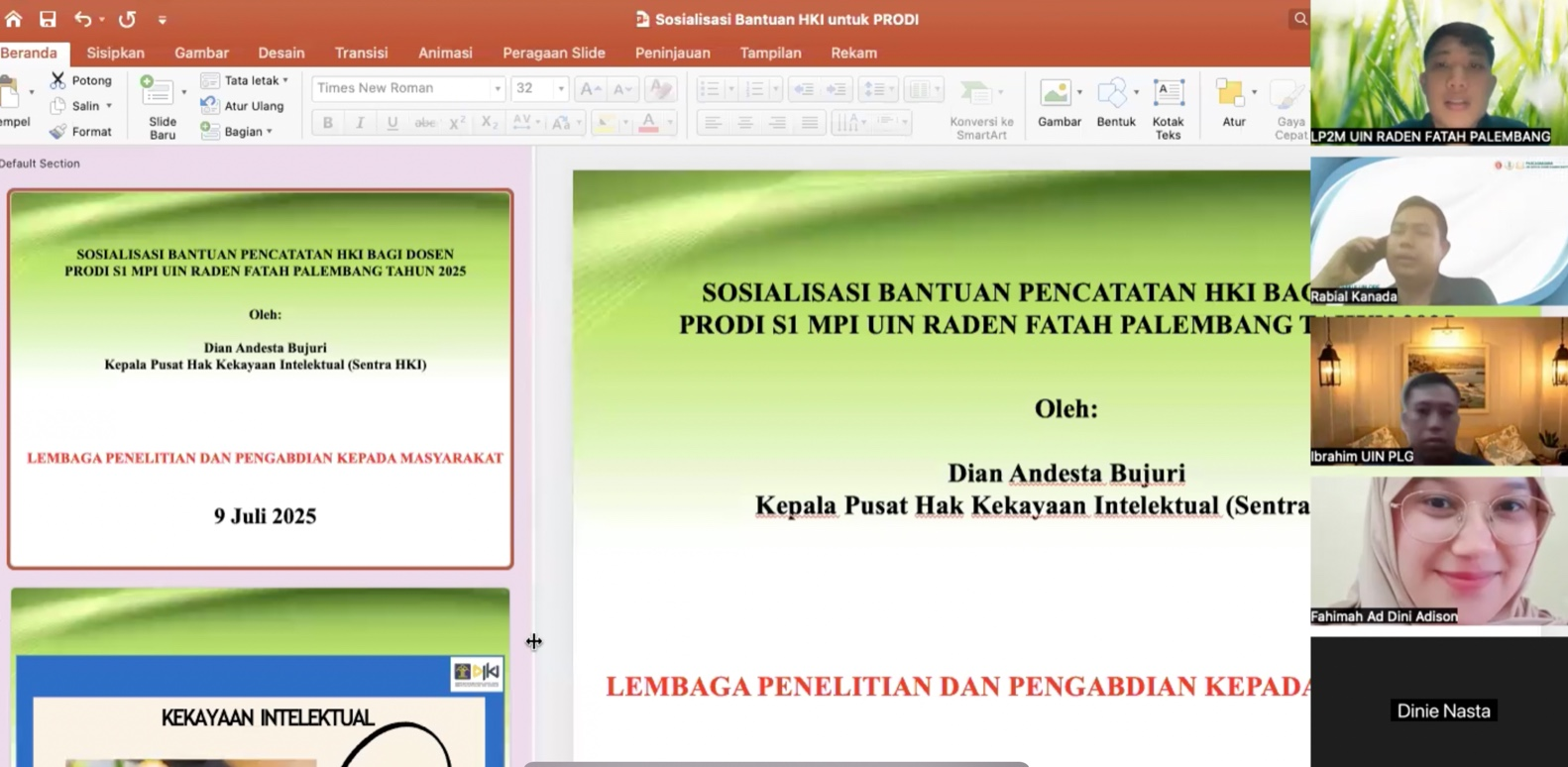Click Dian Andesta Bujuri on main slide
The height and width of the screenshot is (767, 1568).
1066,473
